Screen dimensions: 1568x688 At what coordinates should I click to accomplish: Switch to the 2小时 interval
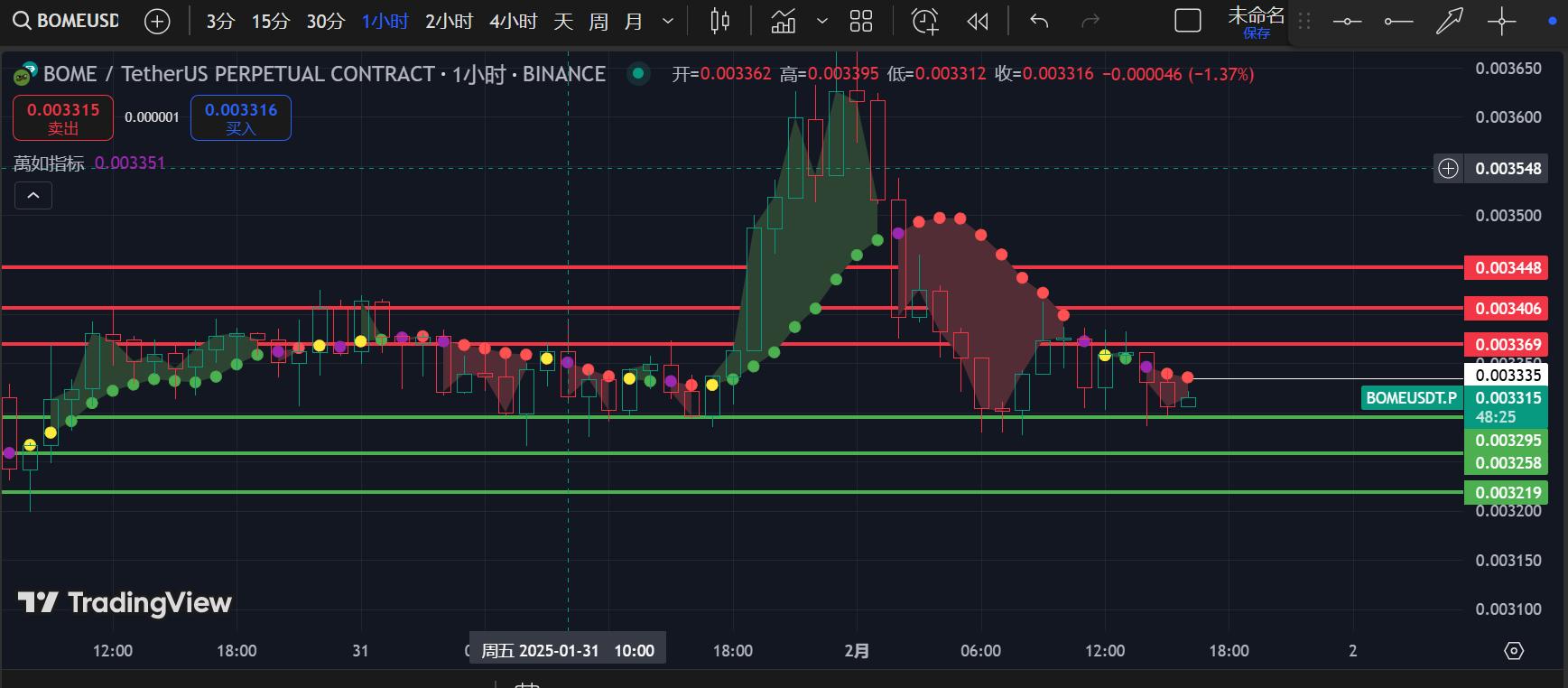point(449,21)
